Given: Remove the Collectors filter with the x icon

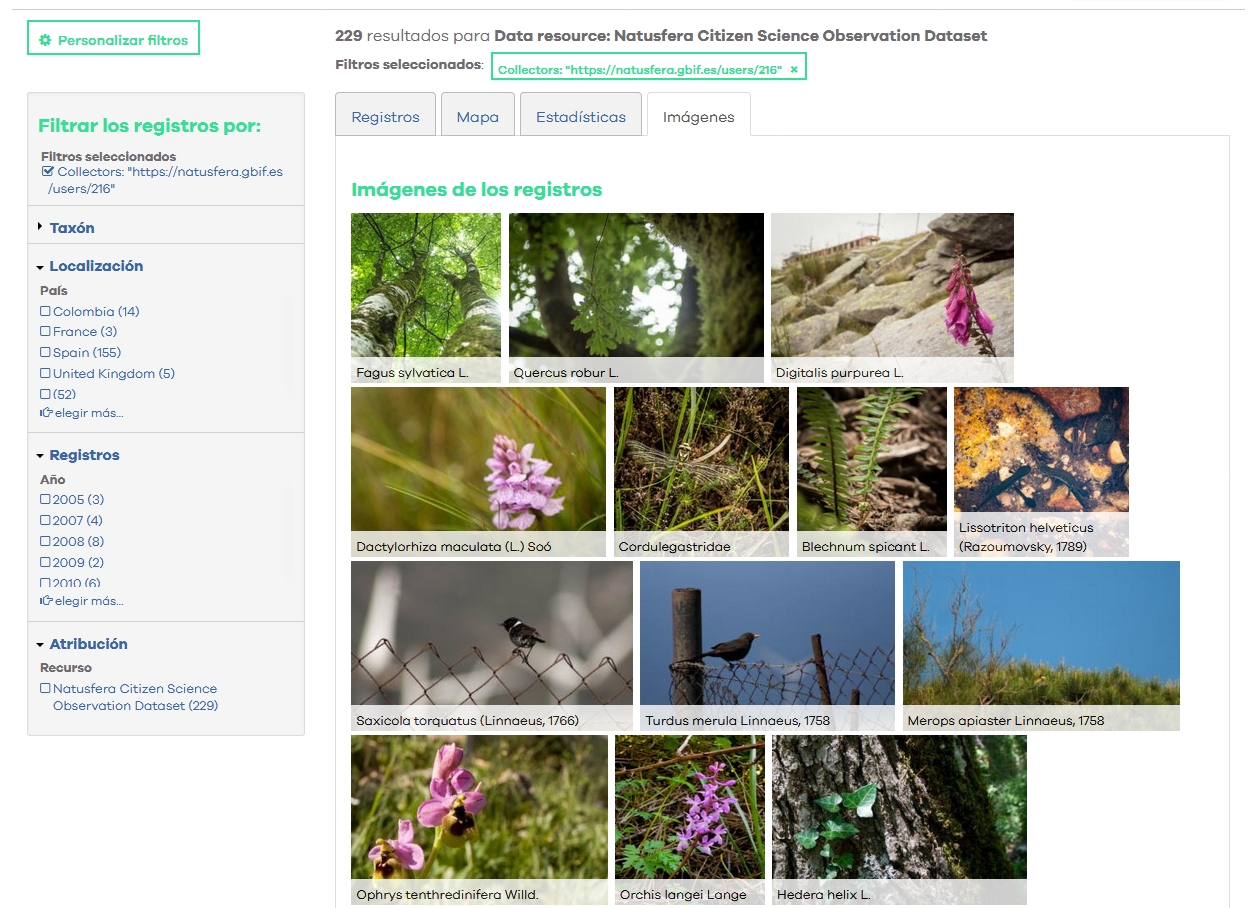Looking at the screenshot, I should pos(794,69).
